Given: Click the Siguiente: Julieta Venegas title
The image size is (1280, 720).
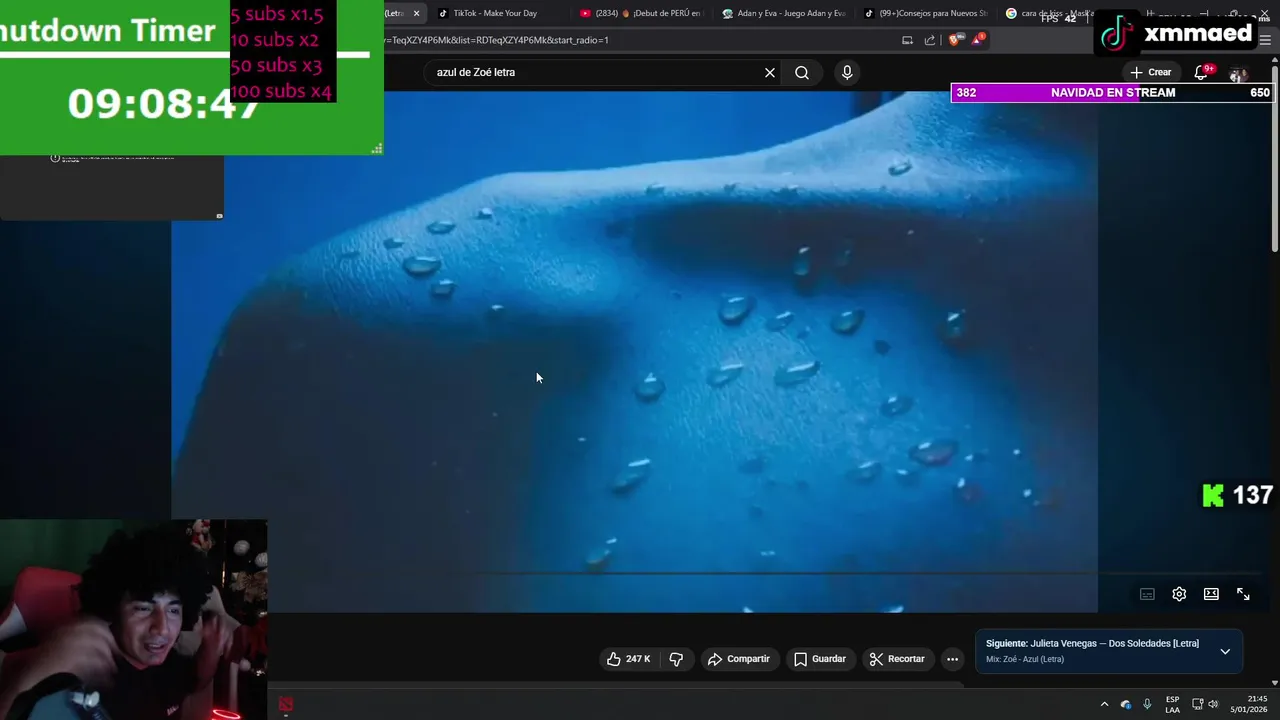Looking at the screenshot, I should click(1092, 643).
